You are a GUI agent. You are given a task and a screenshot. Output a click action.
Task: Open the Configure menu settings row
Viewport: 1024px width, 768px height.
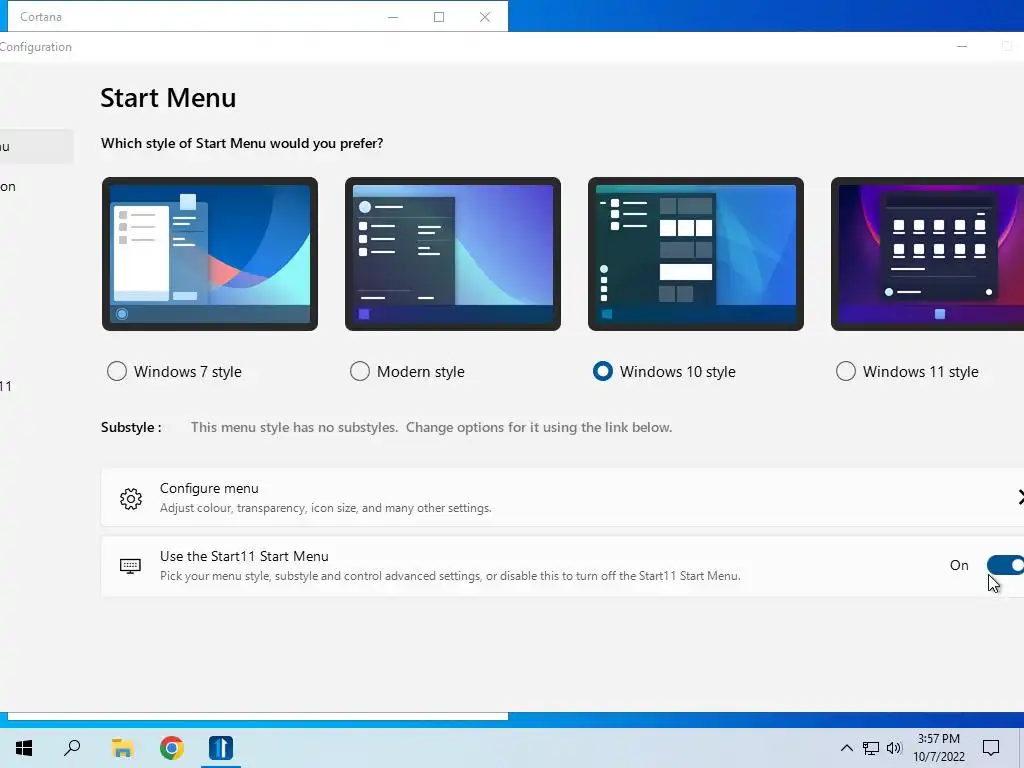click(562, 498)
